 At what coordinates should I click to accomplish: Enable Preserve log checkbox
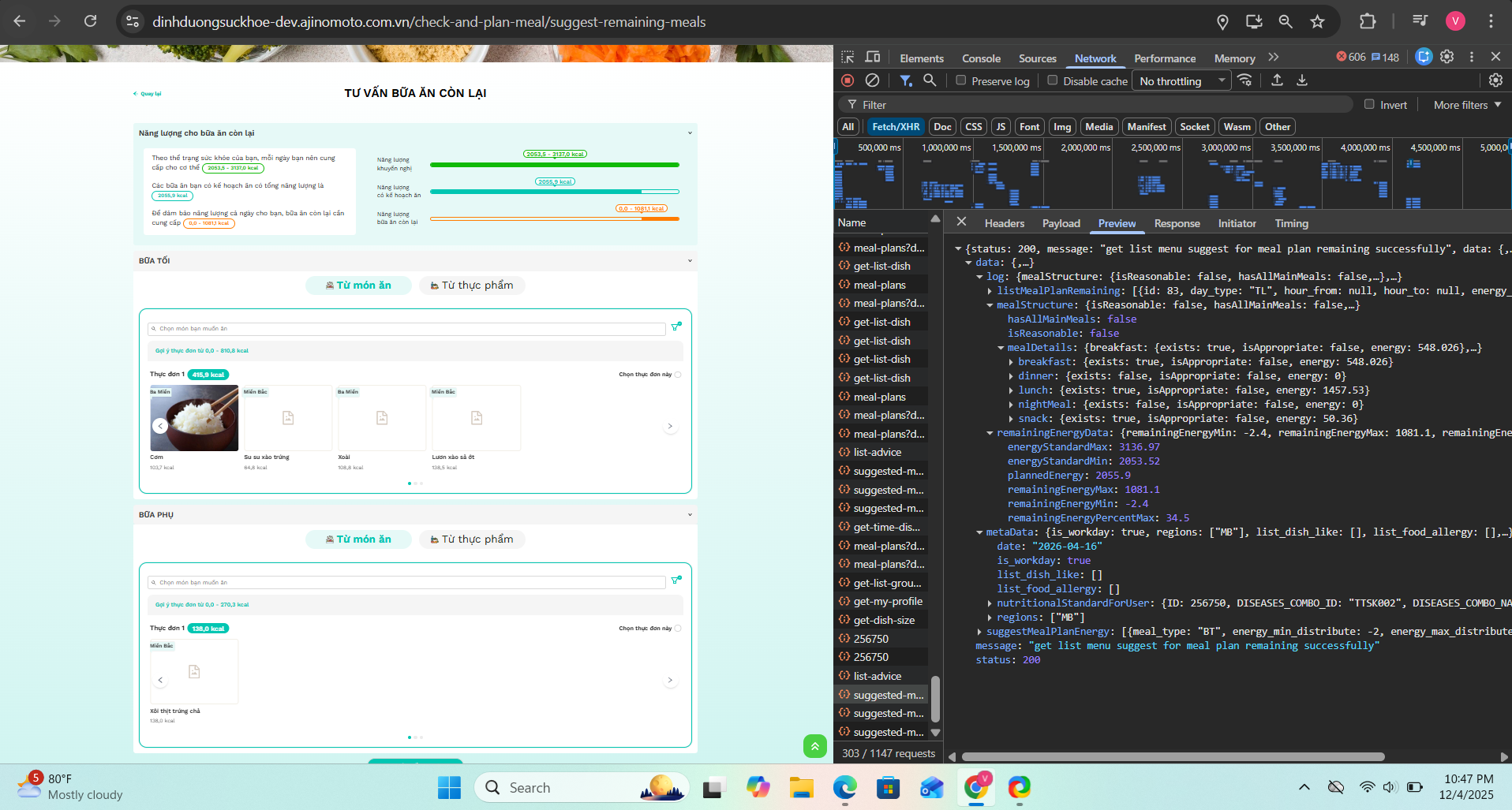(960, 80)
